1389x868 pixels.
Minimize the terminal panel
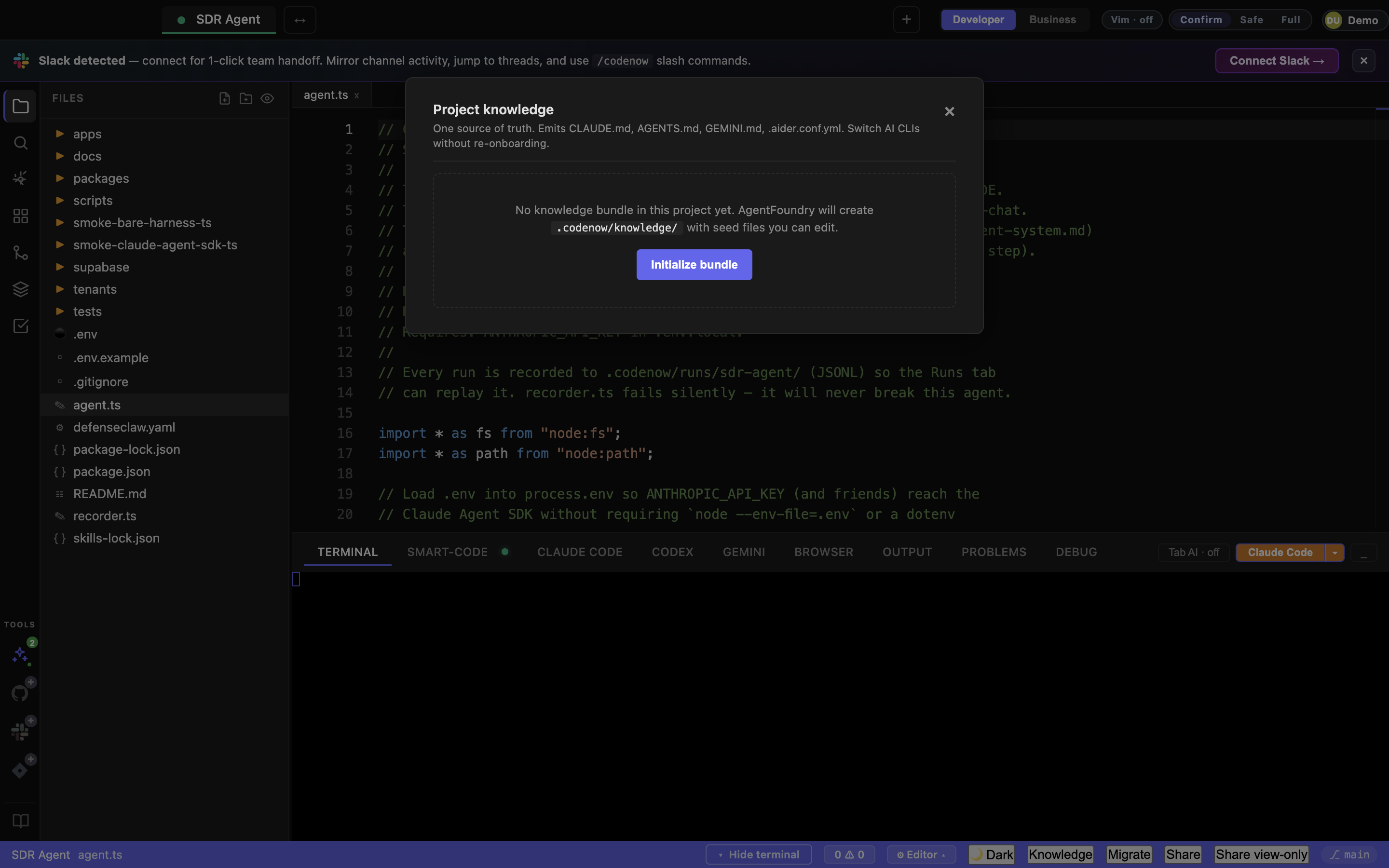point(1364,553)
